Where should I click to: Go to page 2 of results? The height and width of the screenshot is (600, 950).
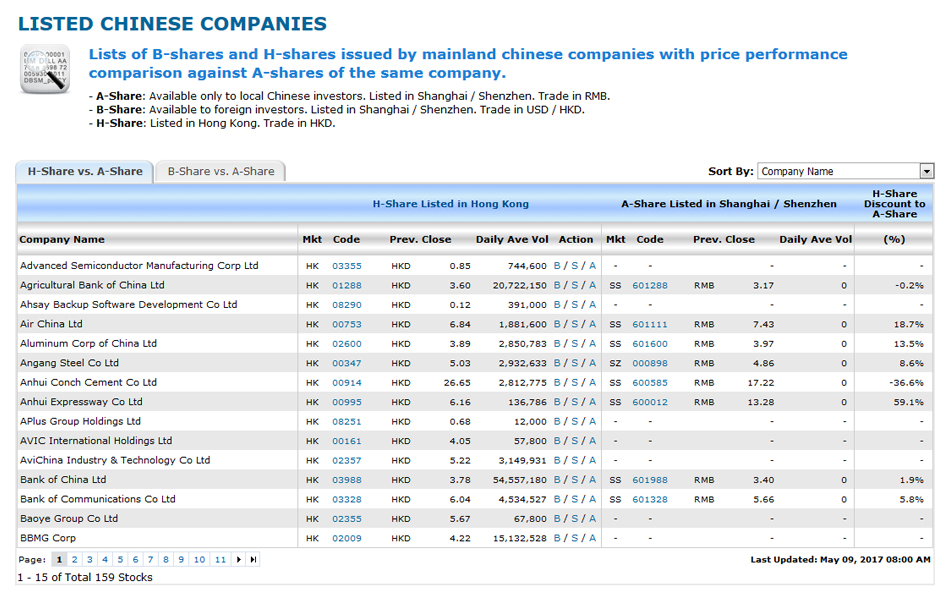point(75,559)
